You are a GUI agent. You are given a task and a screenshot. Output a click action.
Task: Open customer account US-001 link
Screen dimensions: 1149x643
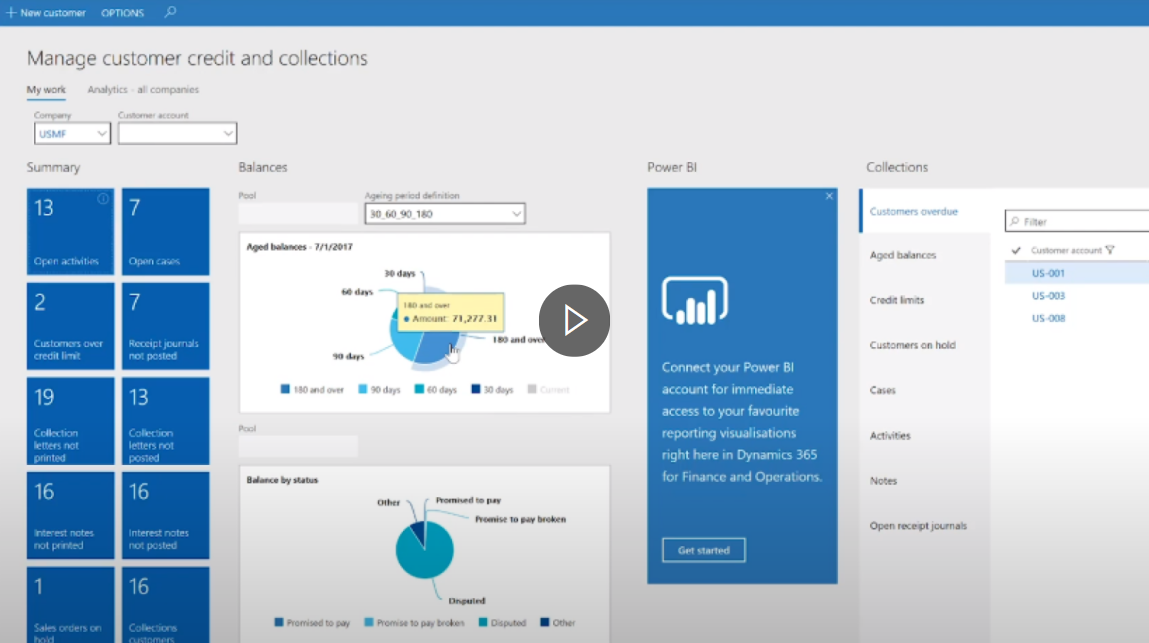click(x=1048, y=273)
